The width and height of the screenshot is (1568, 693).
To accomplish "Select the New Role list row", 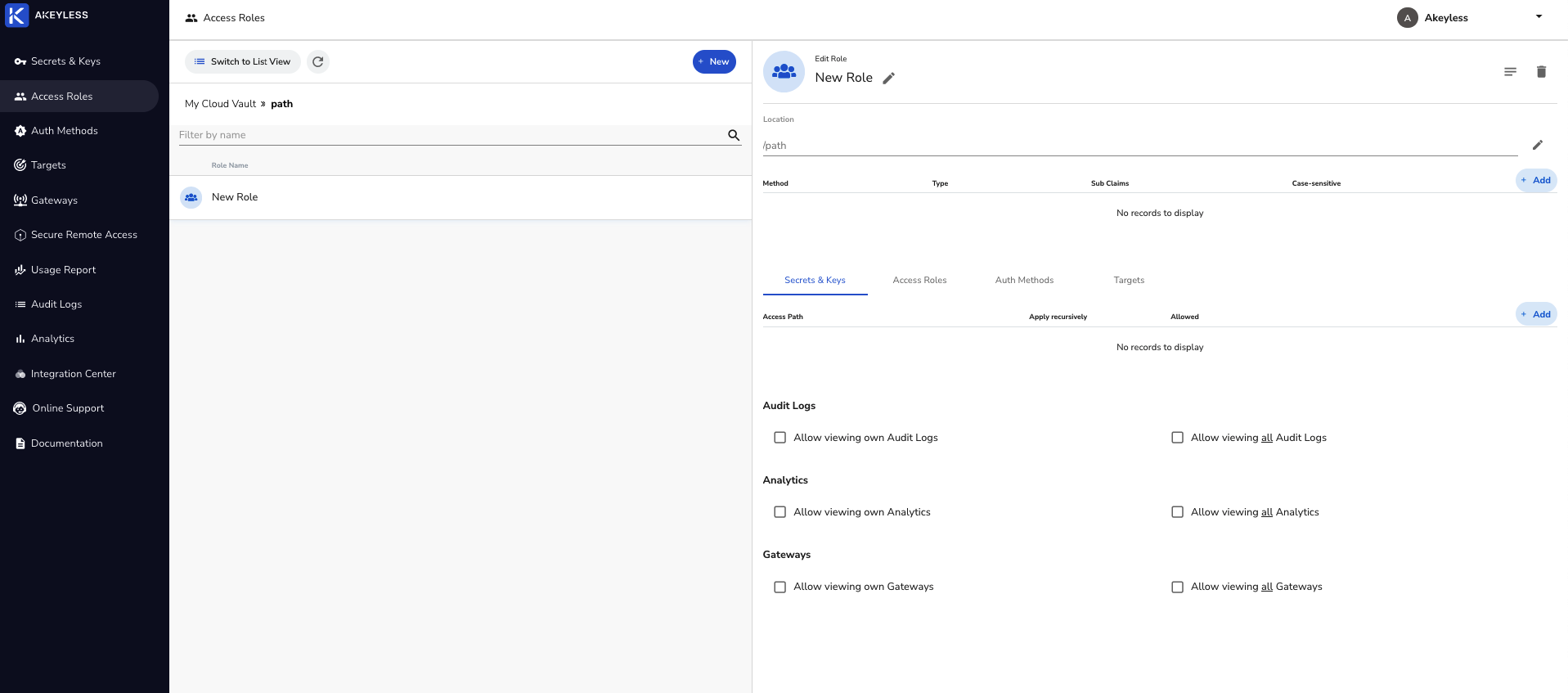I will coord(461,197).
